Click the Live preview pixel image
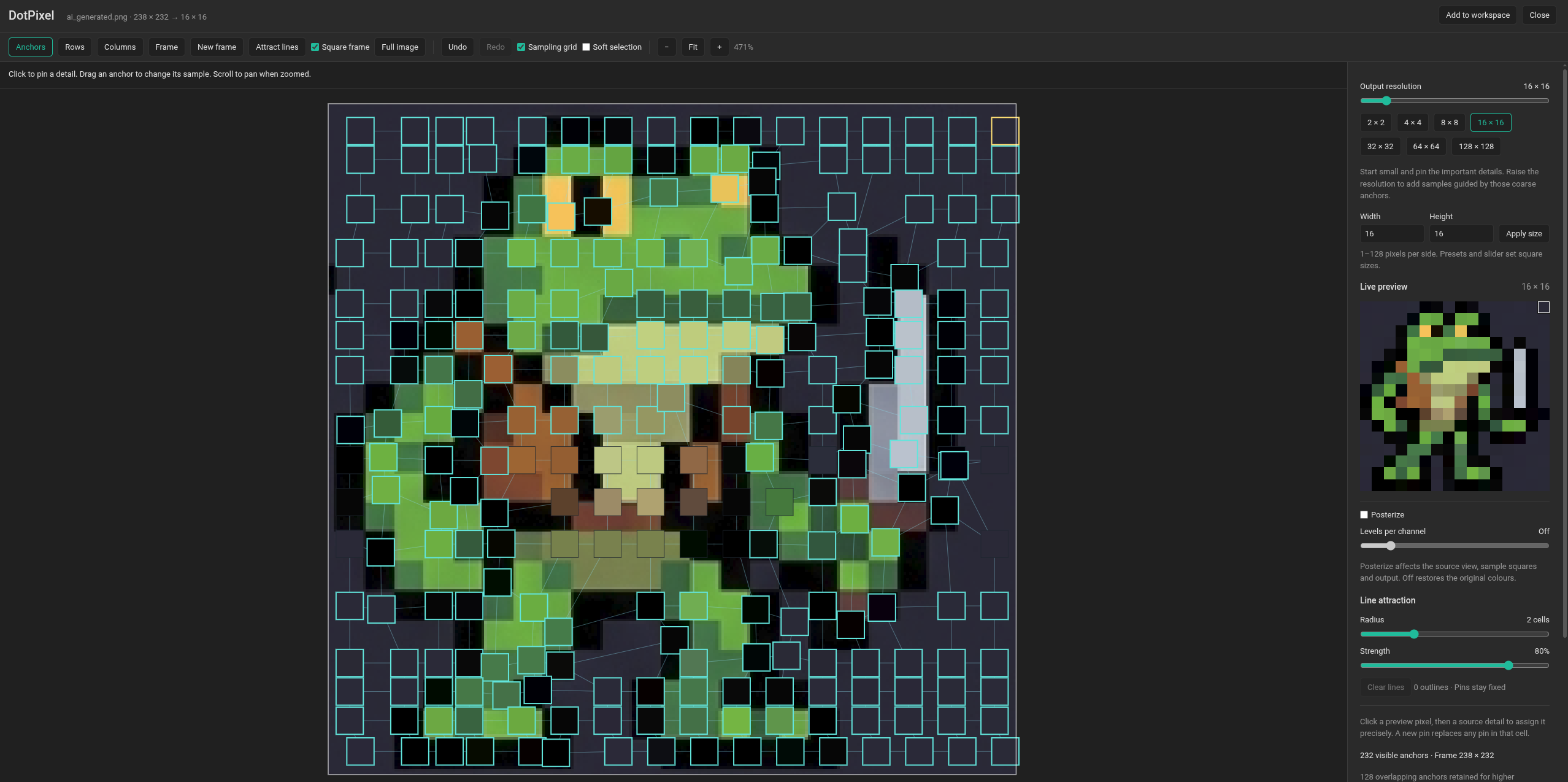 (x=1455, y=396)
